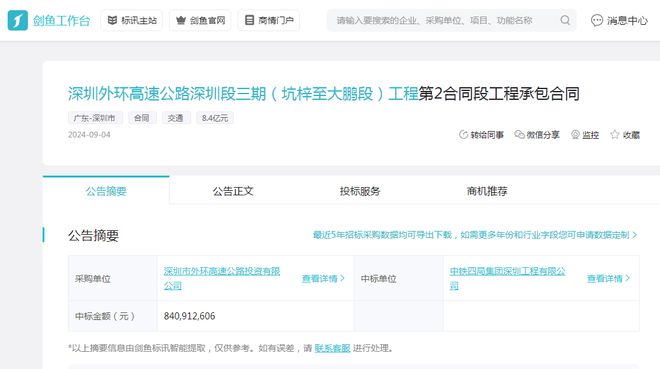Click the 中标金额（元） label cell
Screen dimensions: 660x369
click(x=112, y=316)
